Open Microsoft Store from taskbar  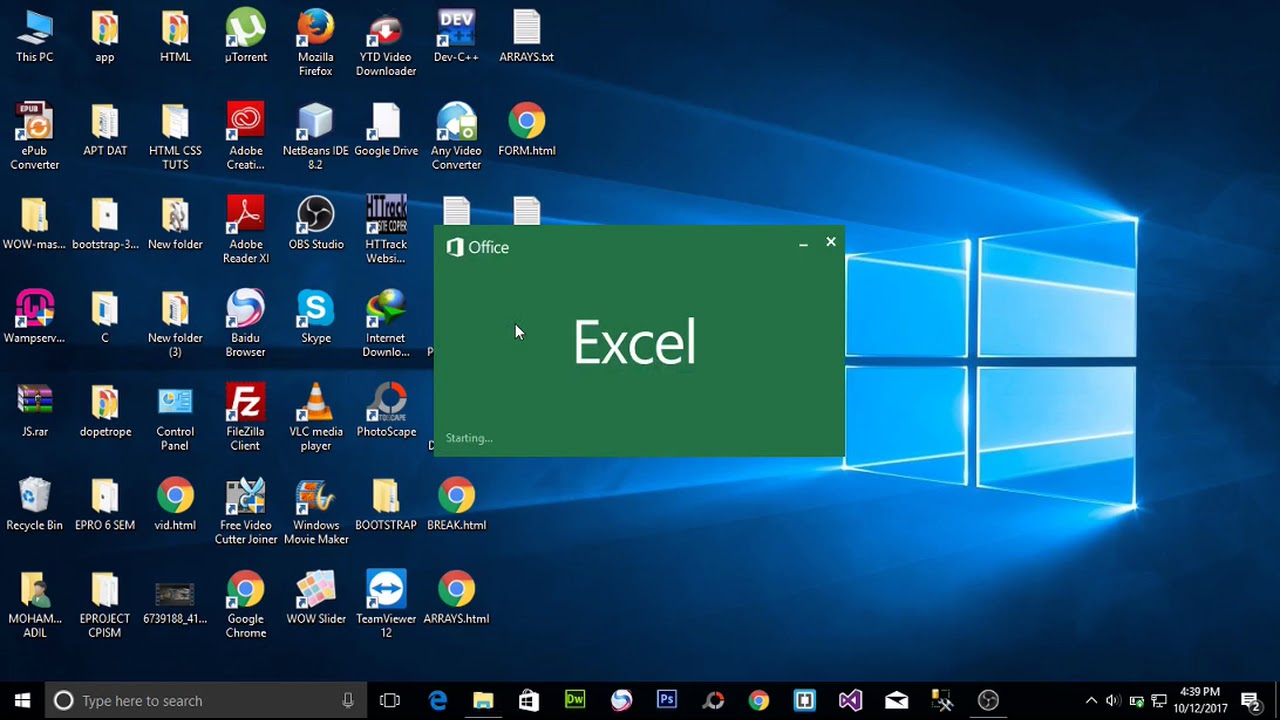(529, 700)
